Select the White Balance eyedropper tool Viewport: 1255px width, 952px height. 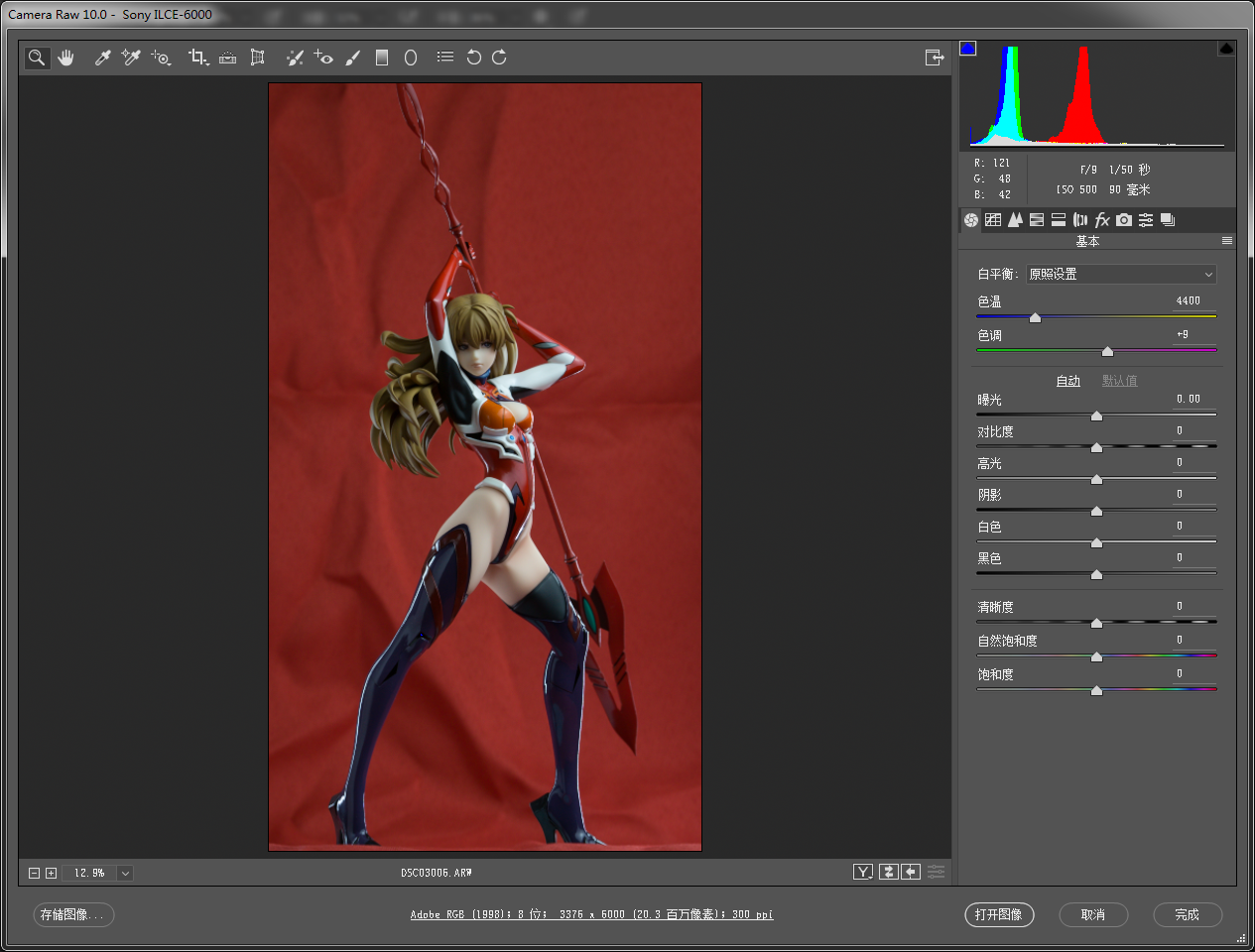(x=102, y=58)
